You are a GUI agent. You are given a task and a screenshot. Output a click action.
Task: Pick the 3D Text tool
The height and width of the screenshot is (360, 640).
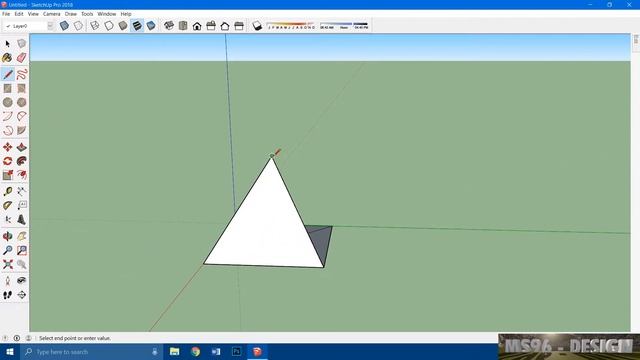22,220
